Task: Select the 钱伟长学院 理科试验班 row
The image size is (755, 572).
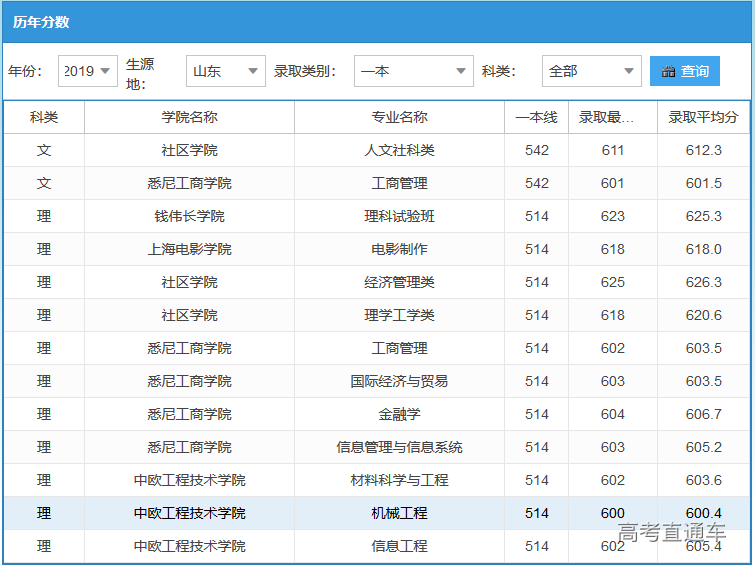Action: (399, 216)
